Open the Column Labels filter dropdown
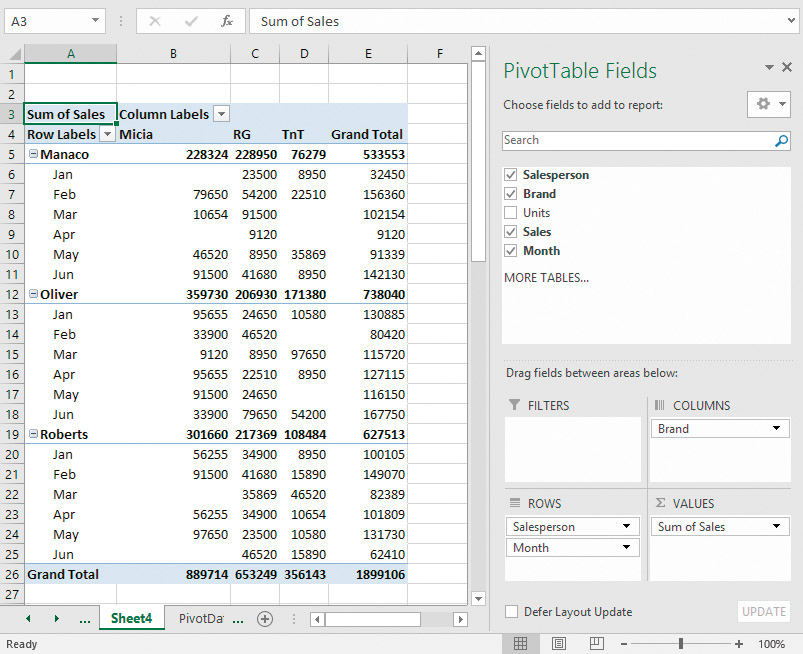 click(221, 114)
